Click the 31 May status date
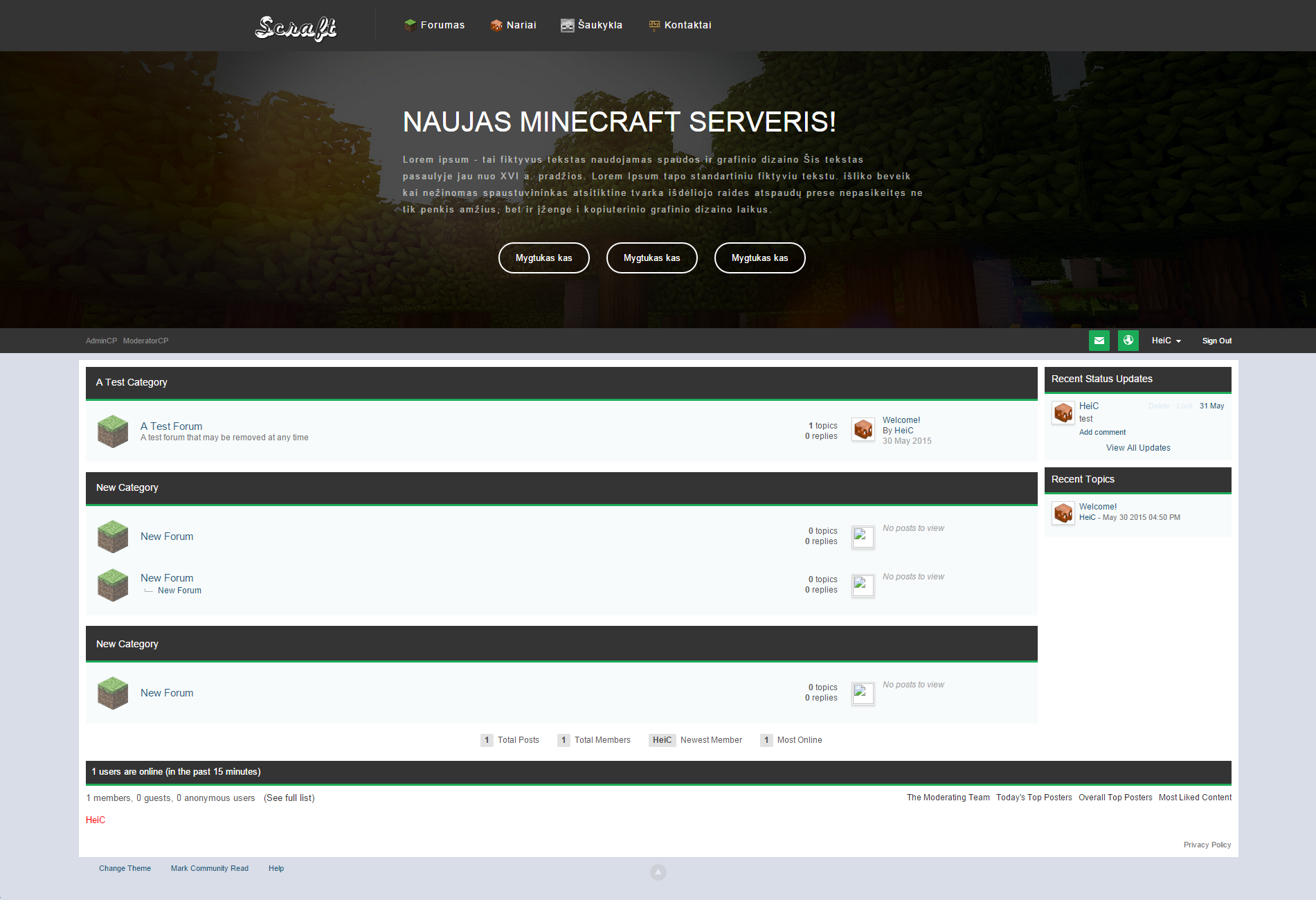Screen dimensions: 1316x900 (x=1211, y=406)
